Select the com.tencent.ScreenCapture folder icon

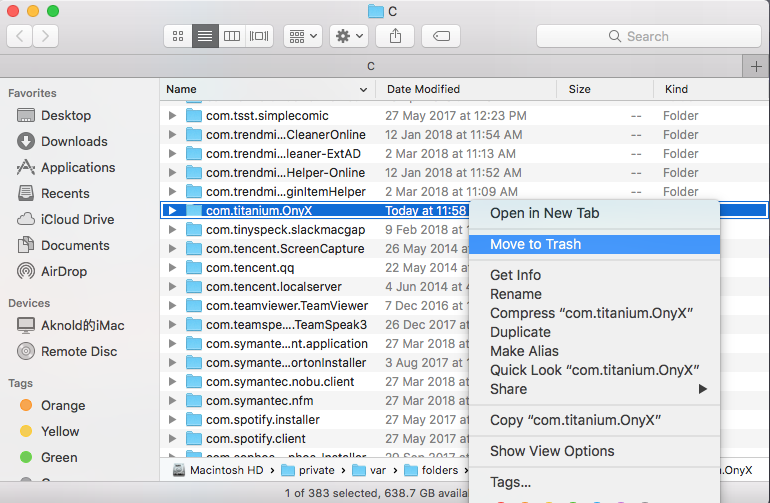[x=194, y=249]
